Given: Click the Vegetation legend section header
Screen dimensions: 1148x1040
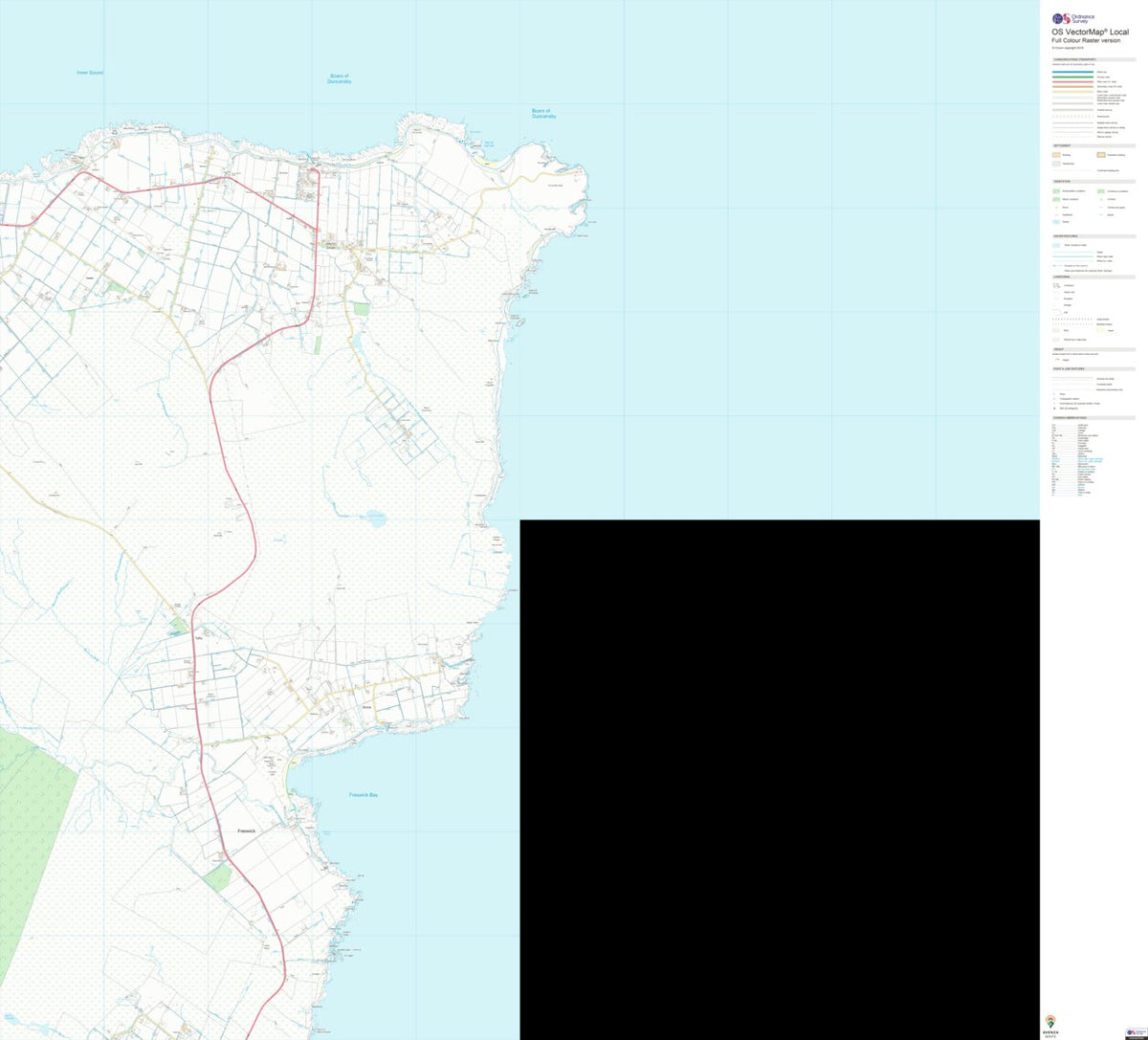Looking at the screenshot, I should pos(1093,181).
